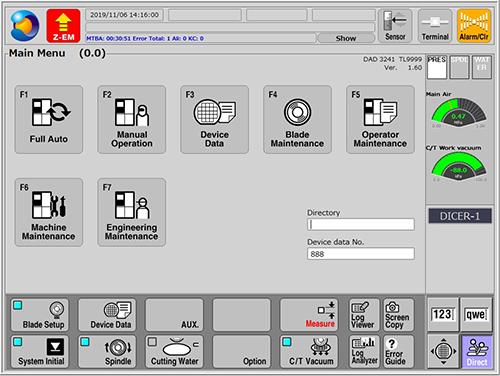This screenshot has height=376, width=500.
Task: Click the Main Air pressure gauge
Action: click(459, 112)
